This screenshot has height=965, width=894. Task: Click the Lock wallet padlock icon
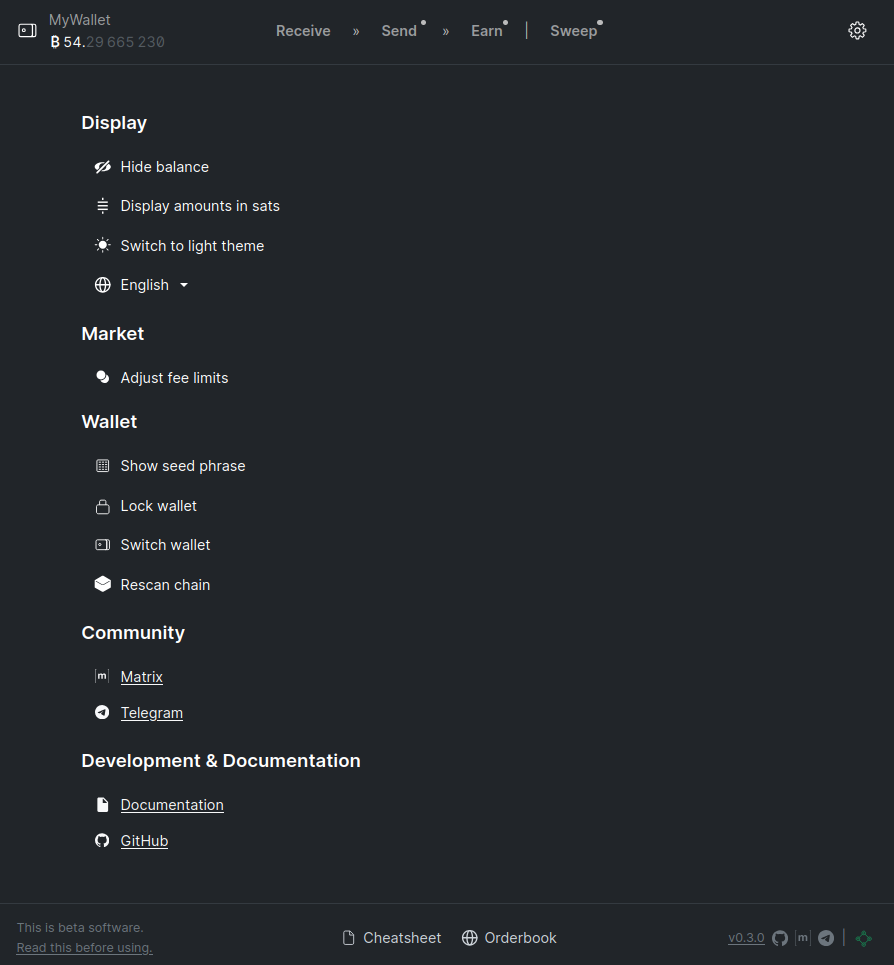[x=103, y=506]
